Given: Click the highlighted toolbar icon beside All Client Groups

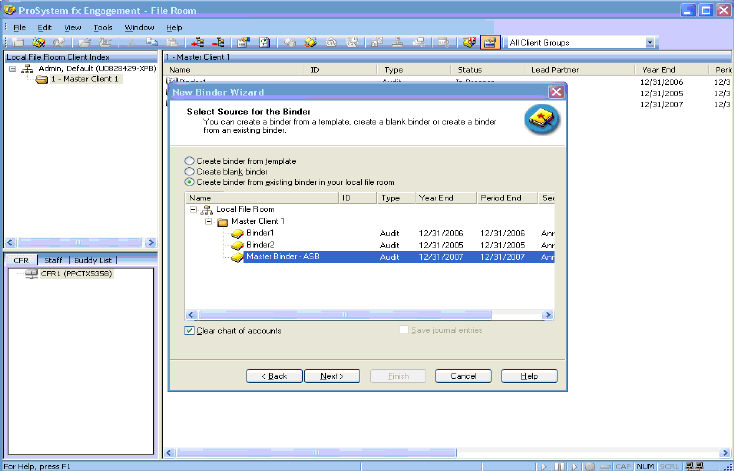Looking at the screenshot, I should pyautogui.click(x=490, y=43).
